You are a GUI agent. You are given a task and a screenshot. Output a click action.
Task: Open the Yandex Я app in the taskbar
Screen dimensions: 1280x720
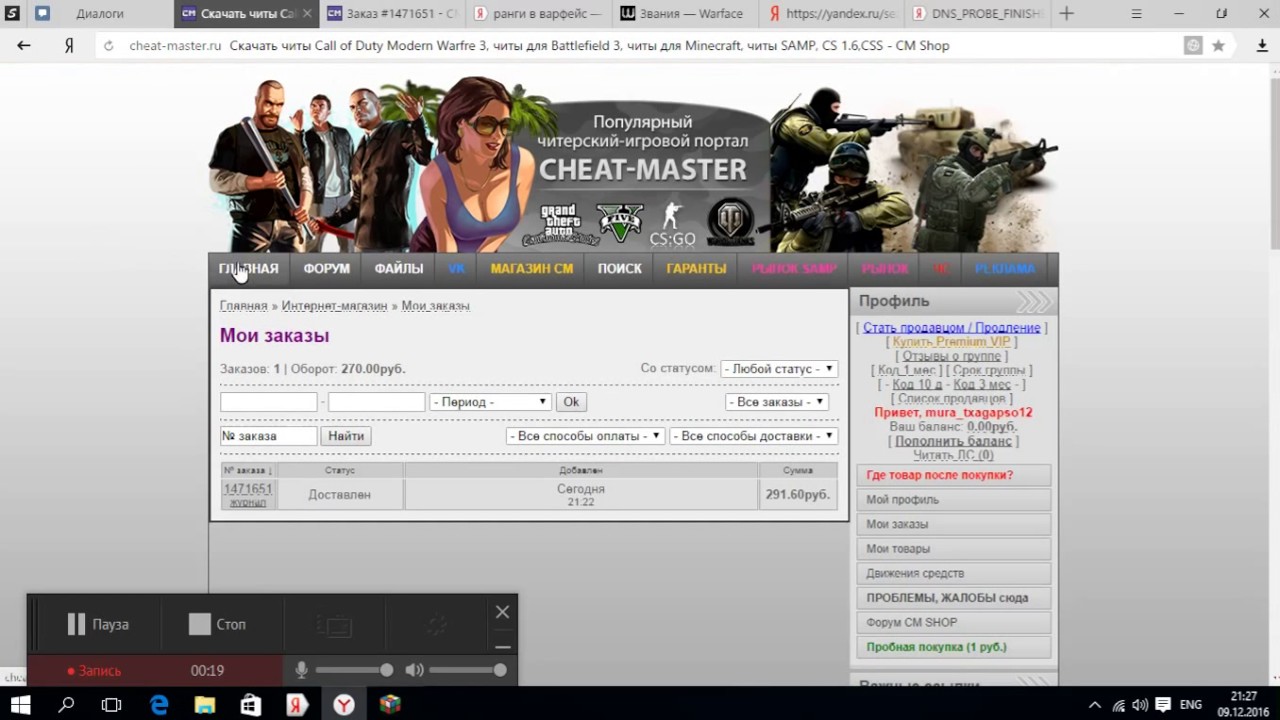point(297,704)
